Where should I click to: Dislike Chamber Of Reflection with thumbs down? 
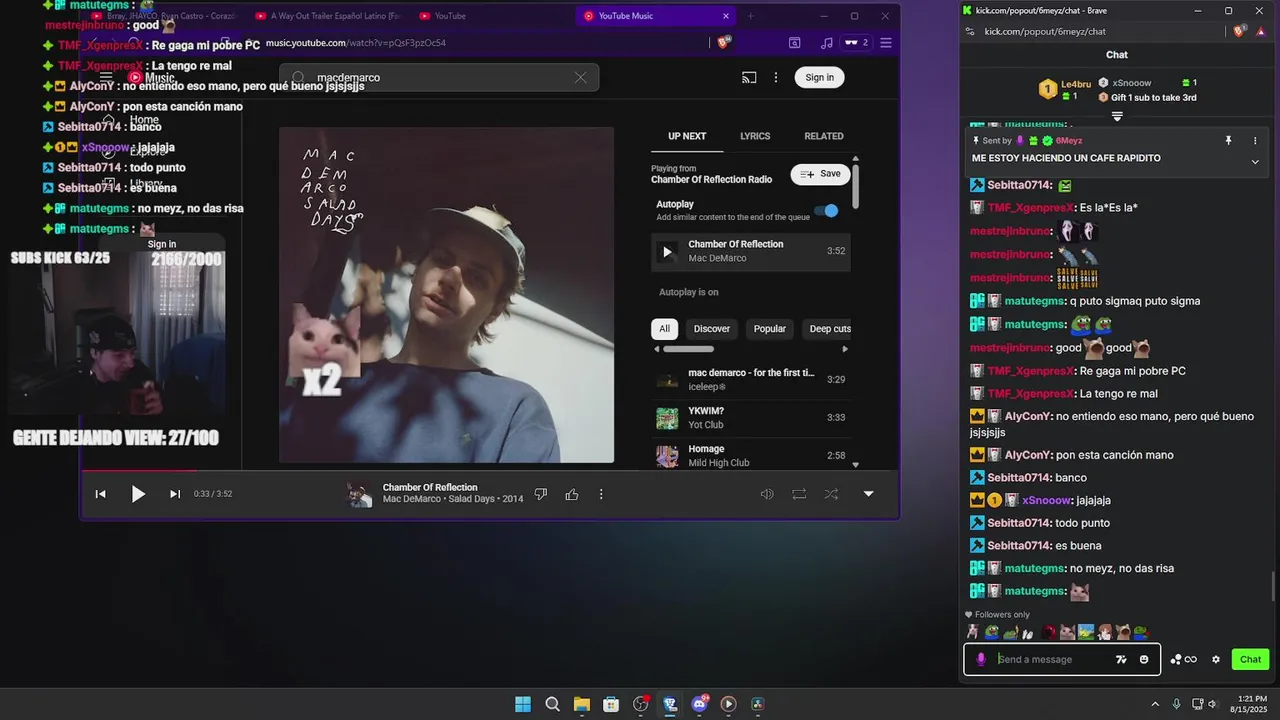[x=541, y=494]
